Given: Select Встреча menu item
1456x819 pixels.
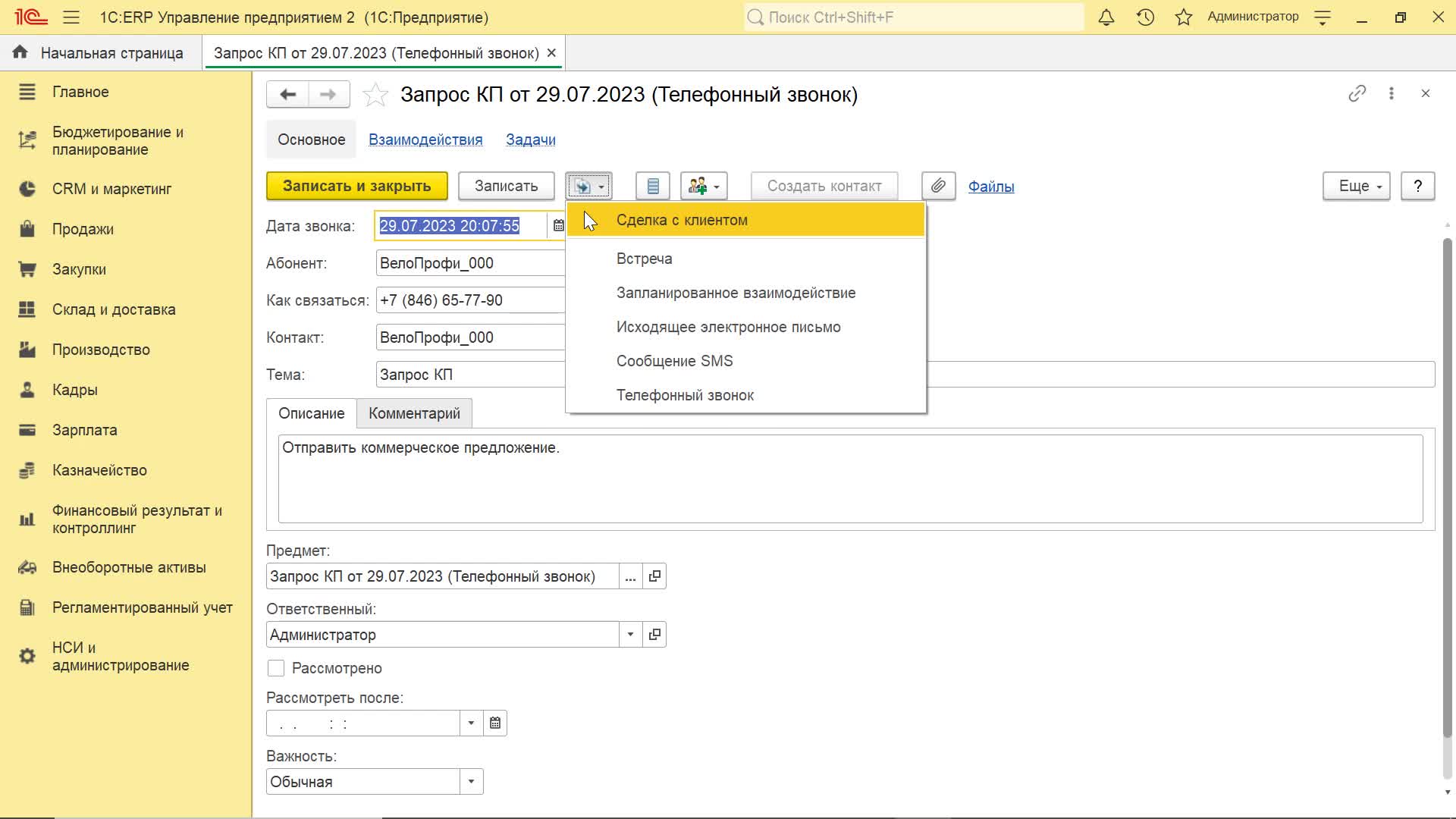Looking at the screenshot, I should pyautogui.click(x=746, y=259).
